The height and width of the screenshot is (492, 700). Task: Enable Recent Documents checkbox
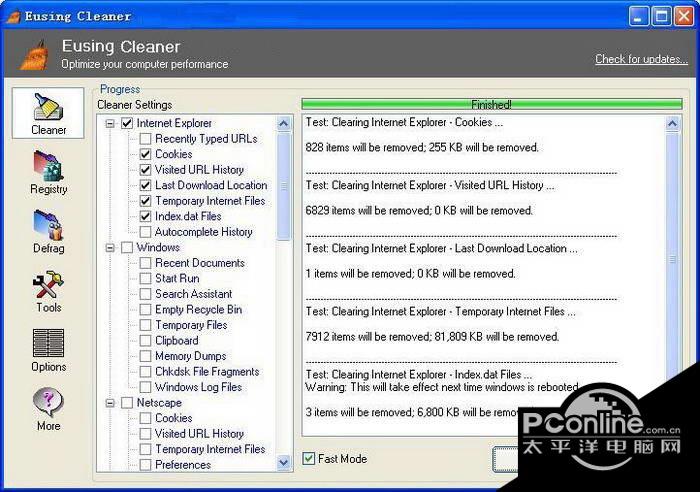pyautogui.click(x=146, y=263)
